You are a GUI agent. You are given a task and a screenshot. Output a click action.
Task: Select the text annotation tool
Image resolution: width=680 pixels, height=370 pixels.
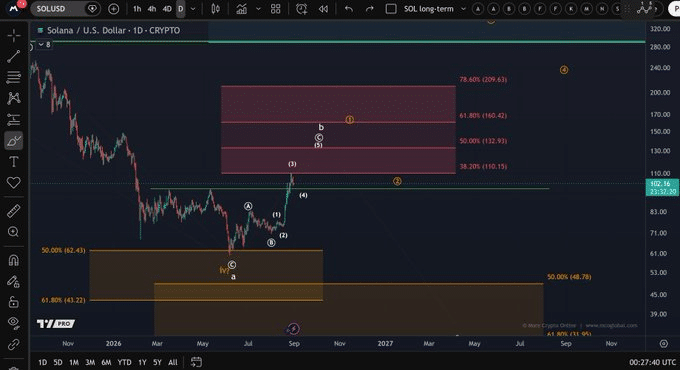click(x=13, y=162)
